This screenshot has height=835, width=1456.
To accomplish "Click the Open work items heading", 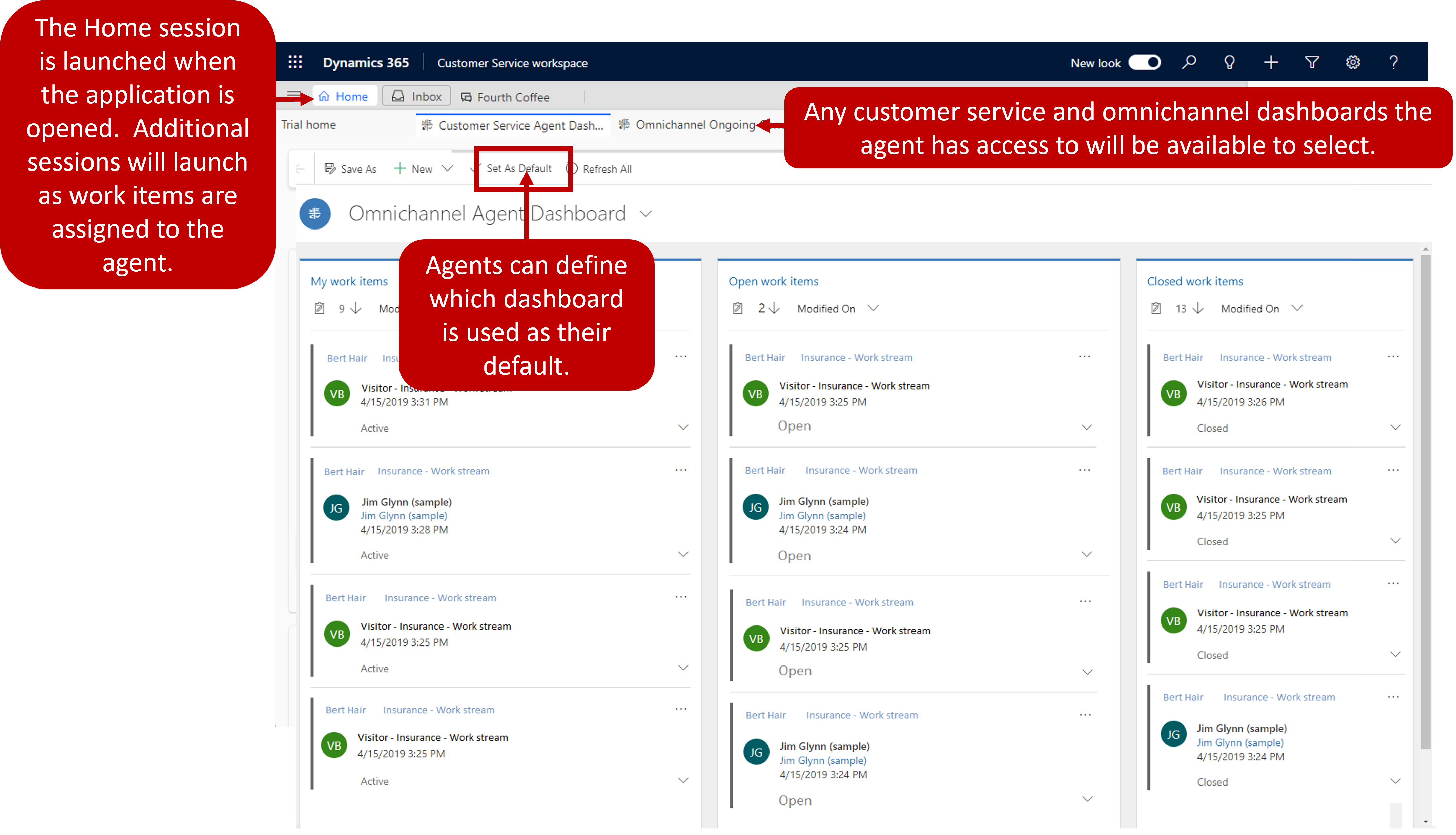I will click(774, 281).
